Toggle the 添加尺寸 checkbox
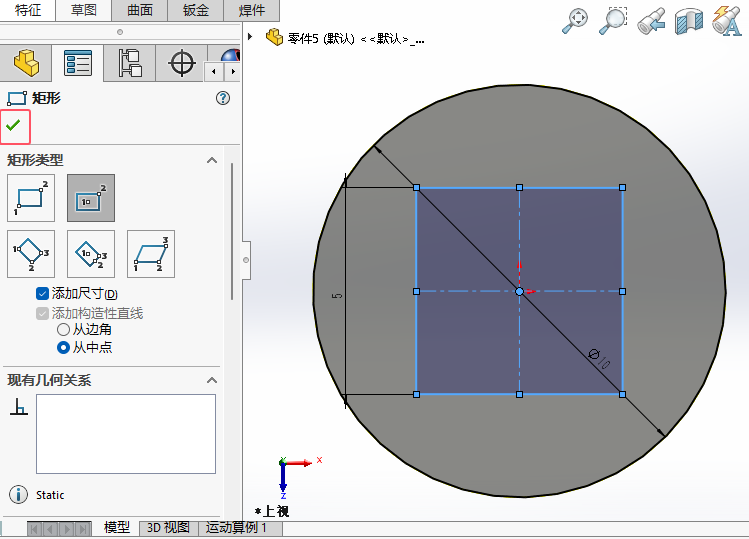 [42, 293]
